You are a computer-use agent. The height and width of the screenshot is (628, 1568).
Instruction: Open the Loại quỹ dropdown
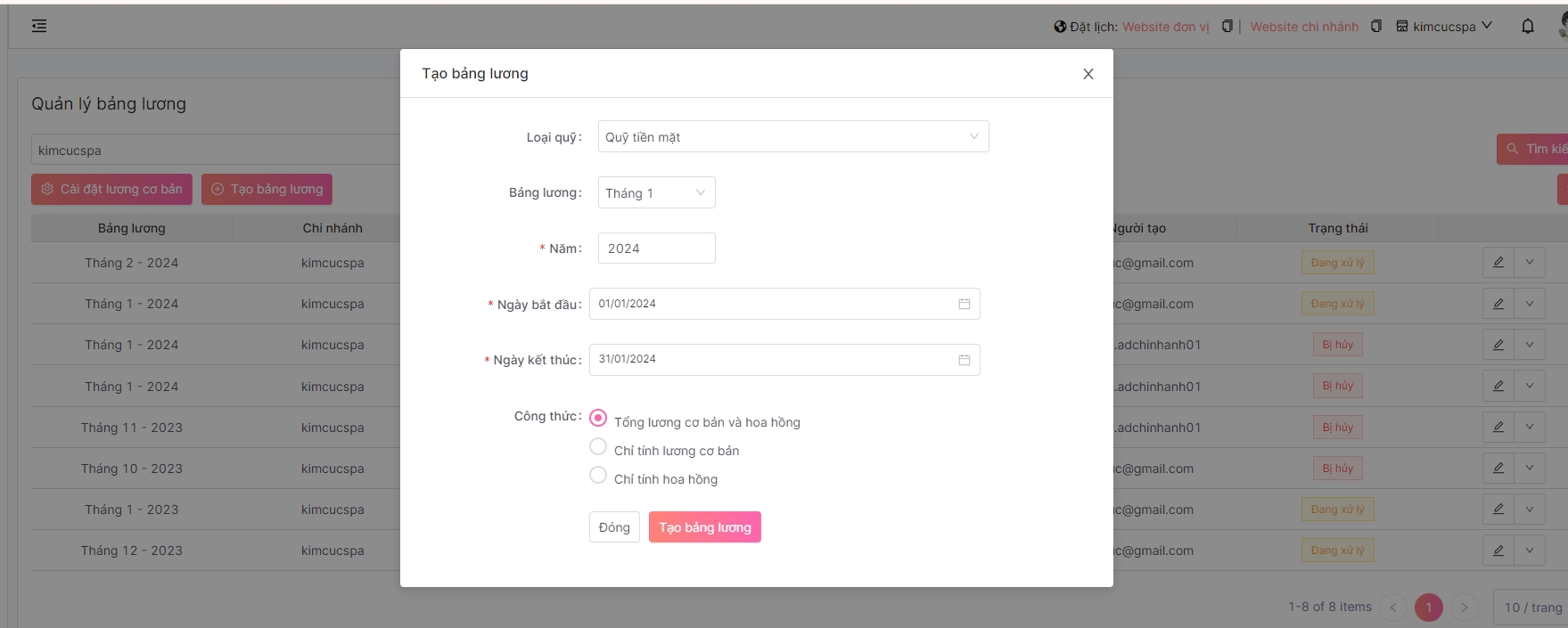tap(792, 137)
